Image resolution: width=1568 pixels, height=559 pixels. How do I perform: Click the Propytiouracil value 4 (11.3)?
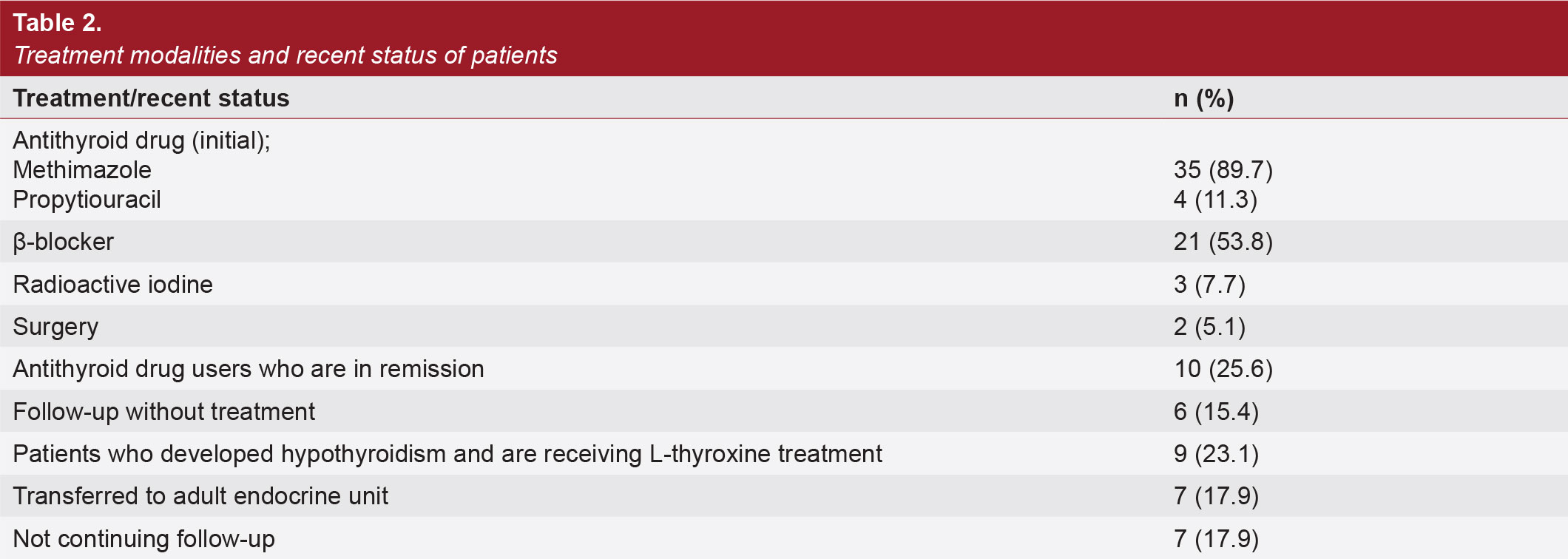pyautogui.click(x=1215, y=200)
